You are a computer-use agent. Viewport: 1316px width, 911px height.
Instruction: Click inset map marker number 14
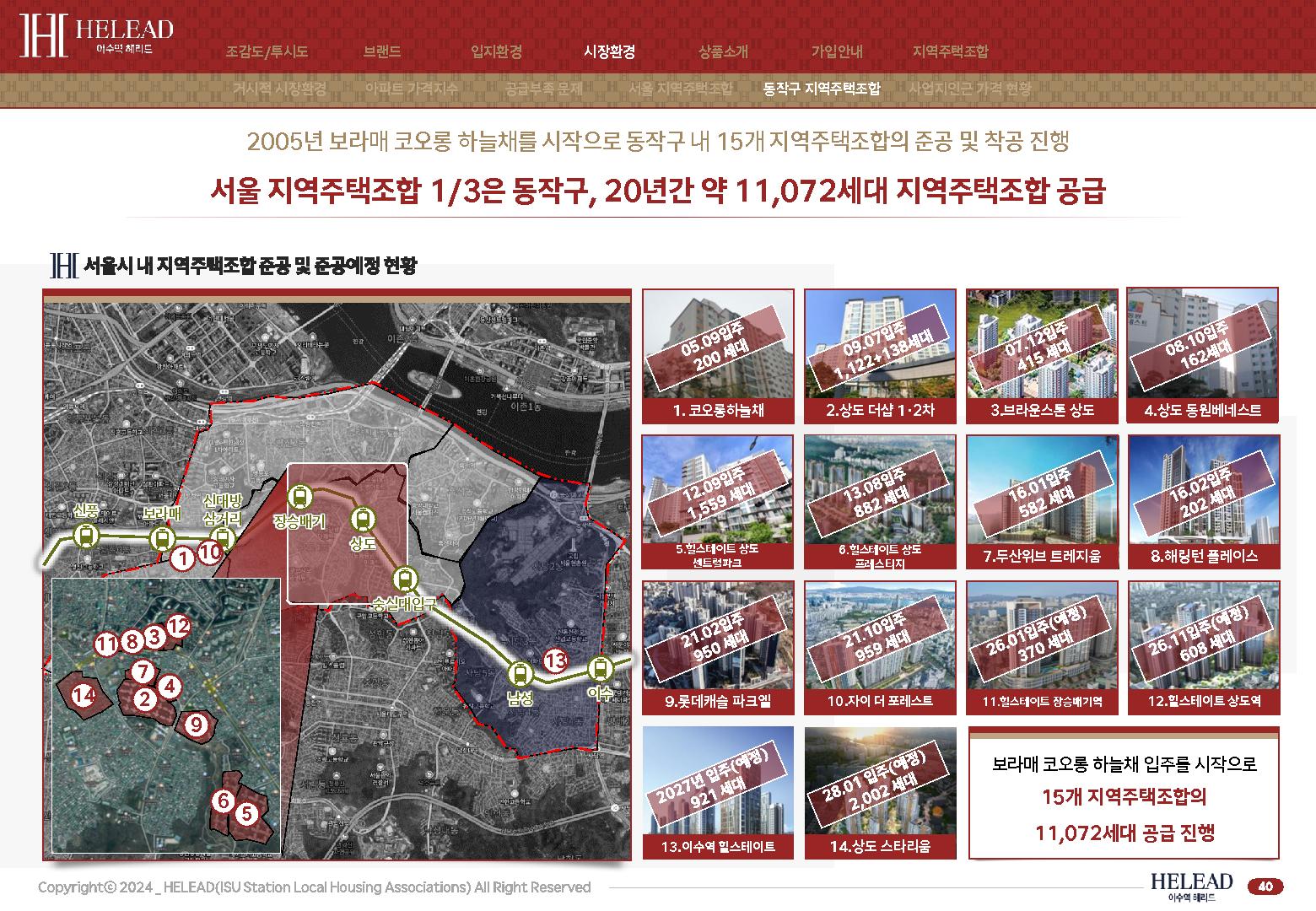click(82, 696)
